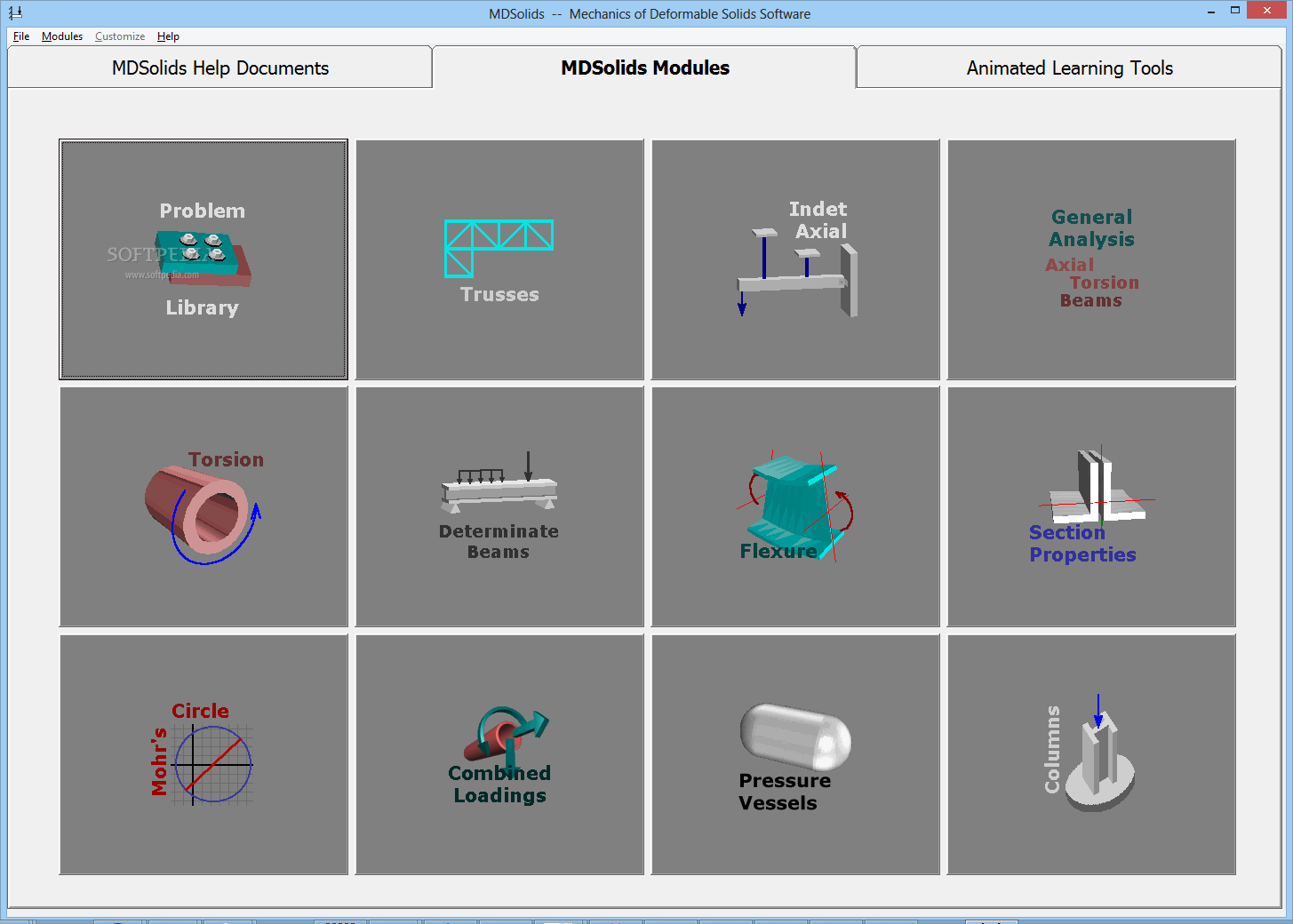
Task: Open the Section Properties module
Action: [1091, 506]
